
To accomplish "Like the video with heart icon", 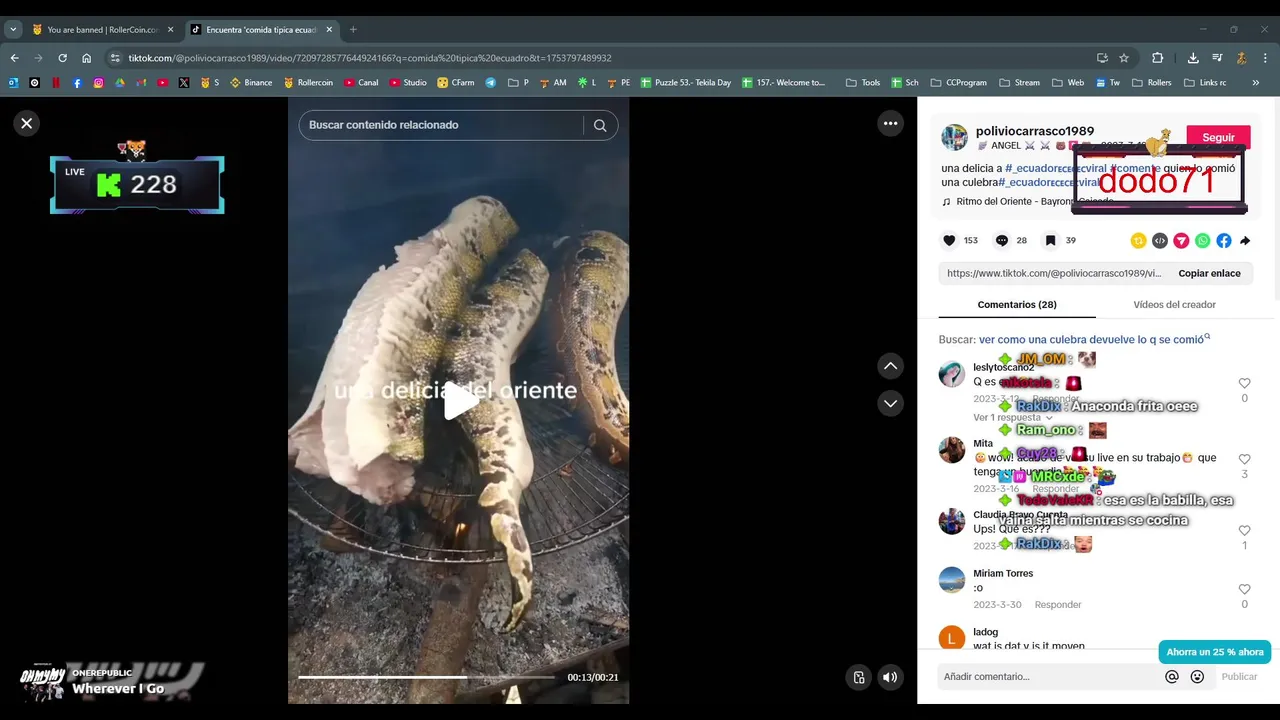I will point(950,240).
